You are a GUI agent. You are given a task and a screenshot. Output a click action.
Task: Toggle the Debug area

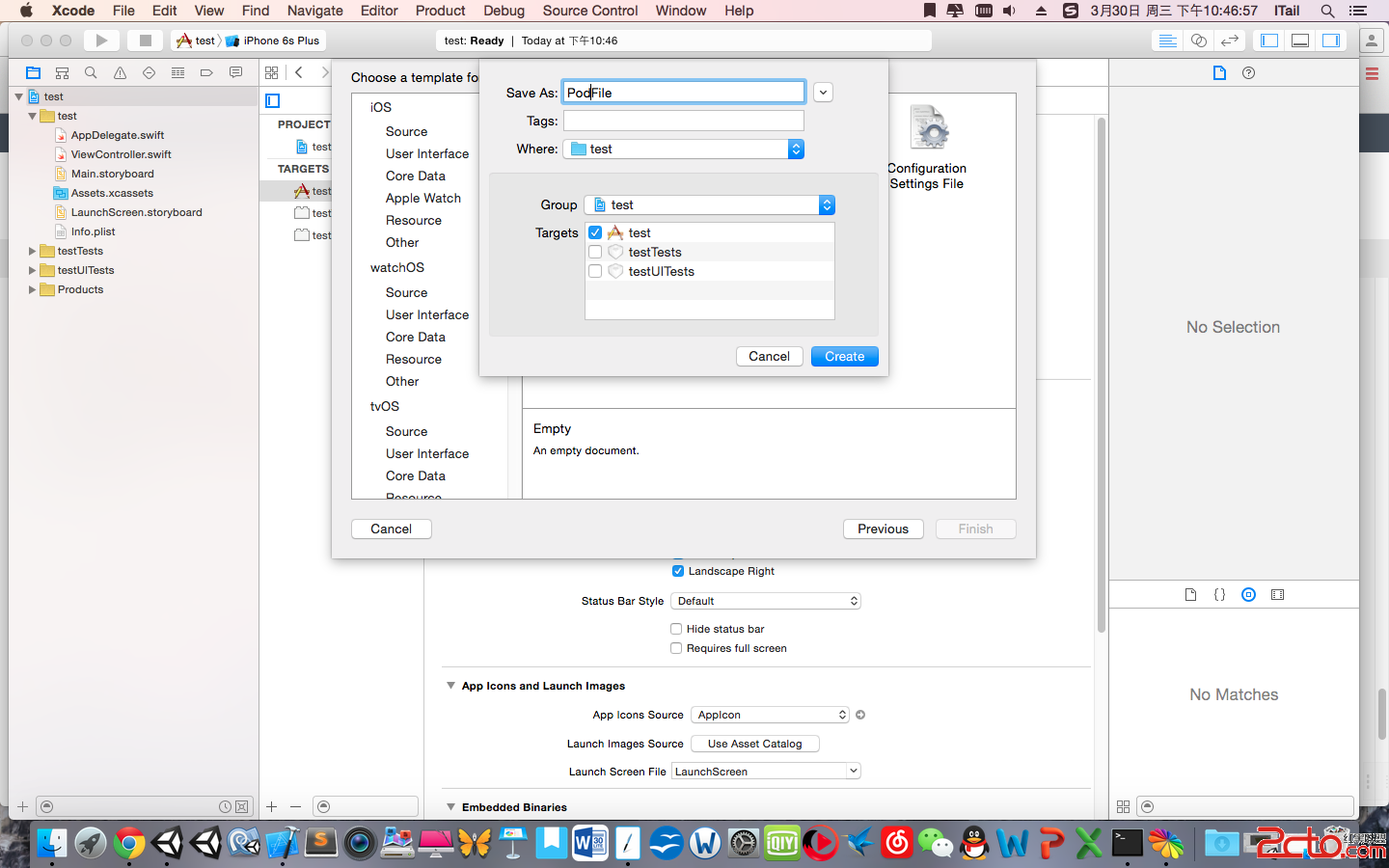click(1300, 41)
